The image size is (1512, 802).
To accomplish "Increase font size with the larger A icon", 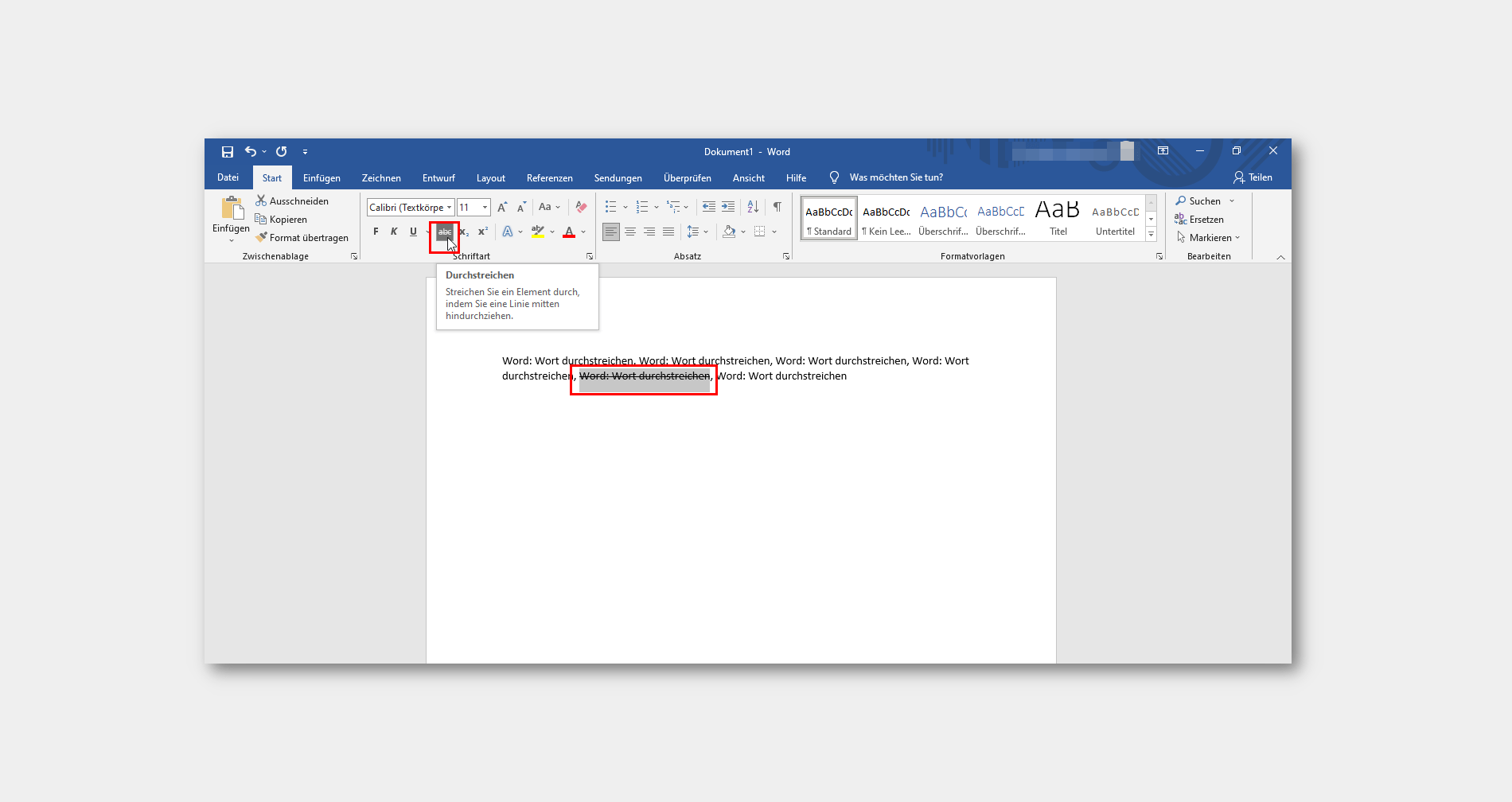I will coord(502,207).
